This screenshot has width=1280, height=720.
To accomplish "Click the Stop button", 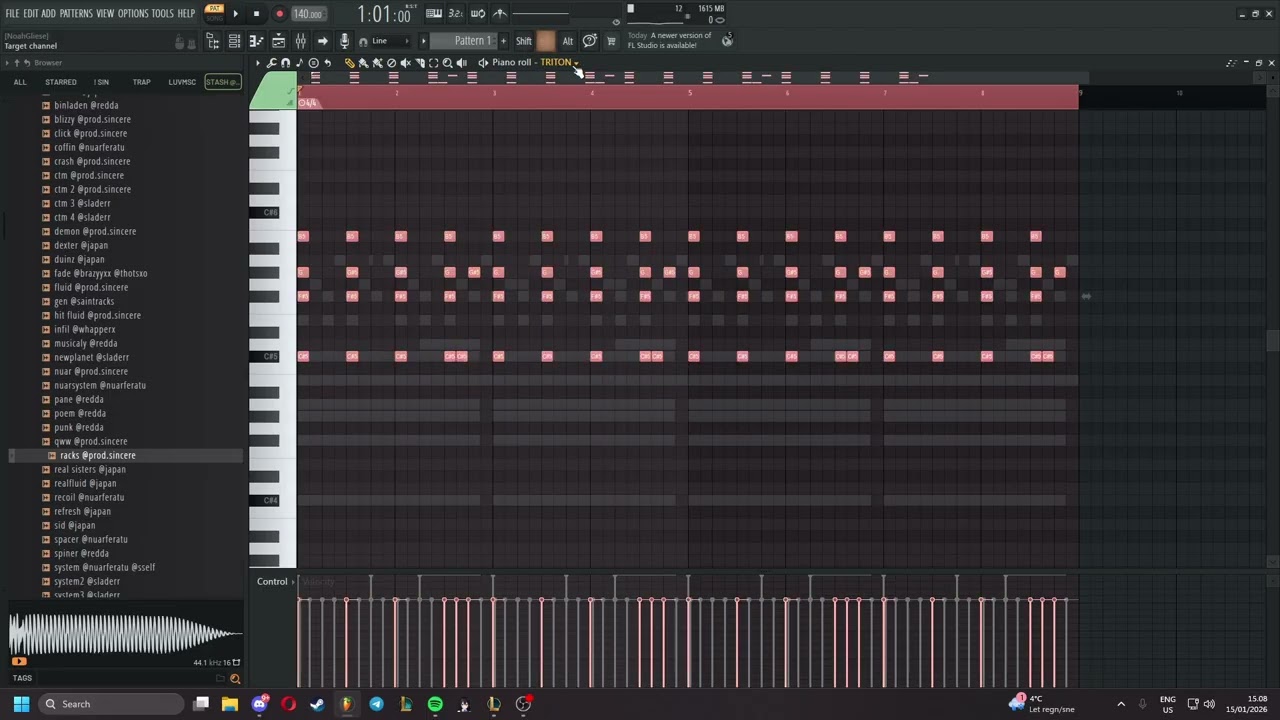I will tap(256, 14).
